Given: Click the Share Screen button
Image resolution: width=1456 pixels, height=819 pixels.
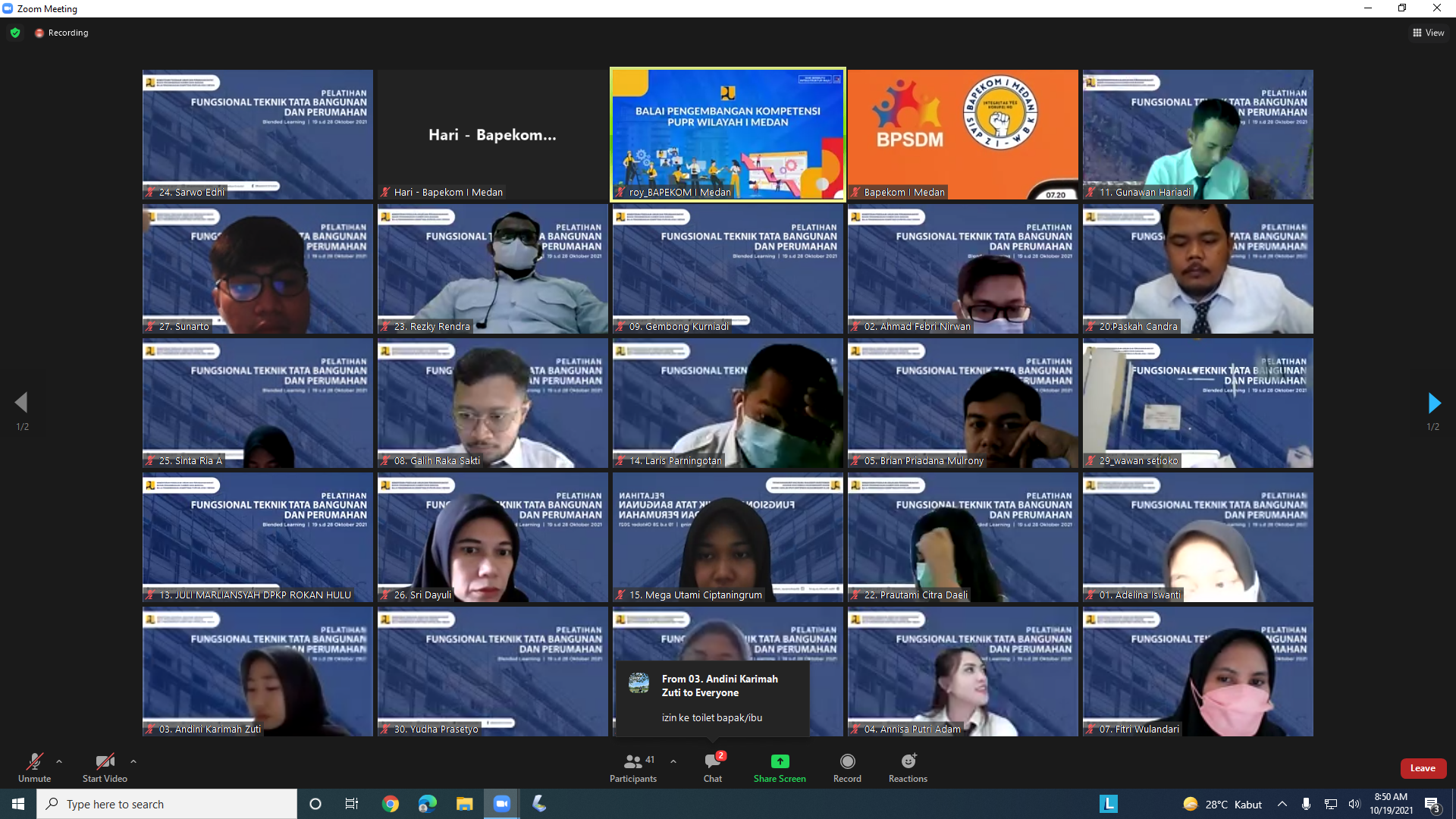Looking at the screenshot, I should pos(780,767).
